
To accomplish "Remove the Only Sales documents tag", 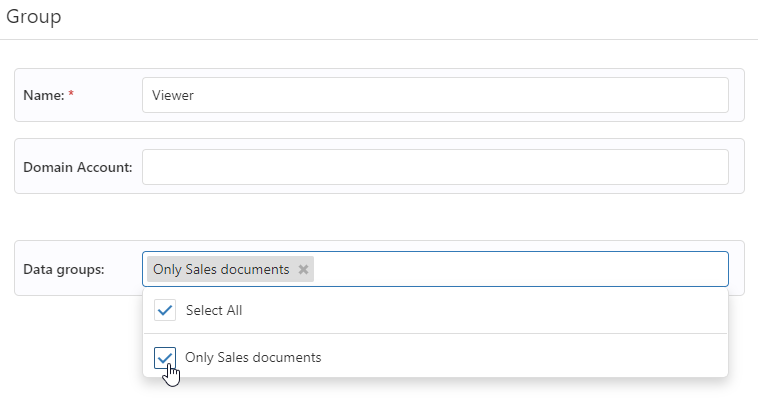I will [x=303, y=269].
